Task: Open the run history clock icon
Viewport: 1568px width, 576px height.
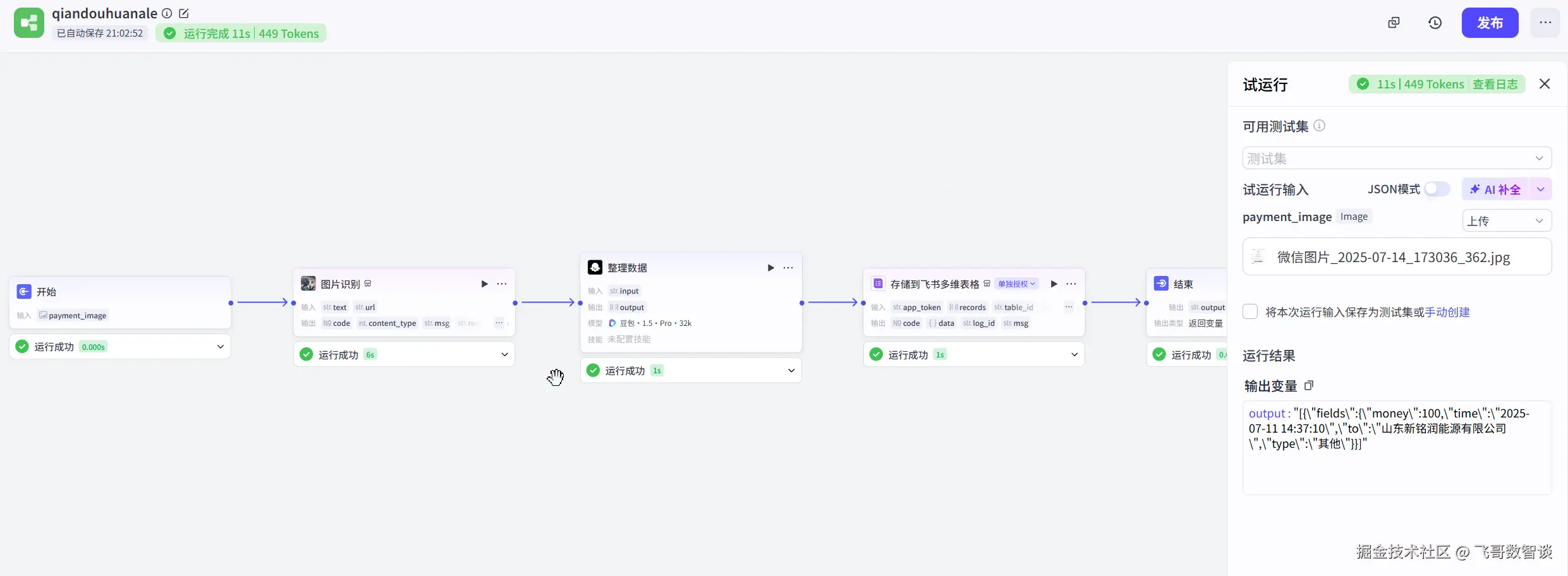Action: click(1435, 23)
